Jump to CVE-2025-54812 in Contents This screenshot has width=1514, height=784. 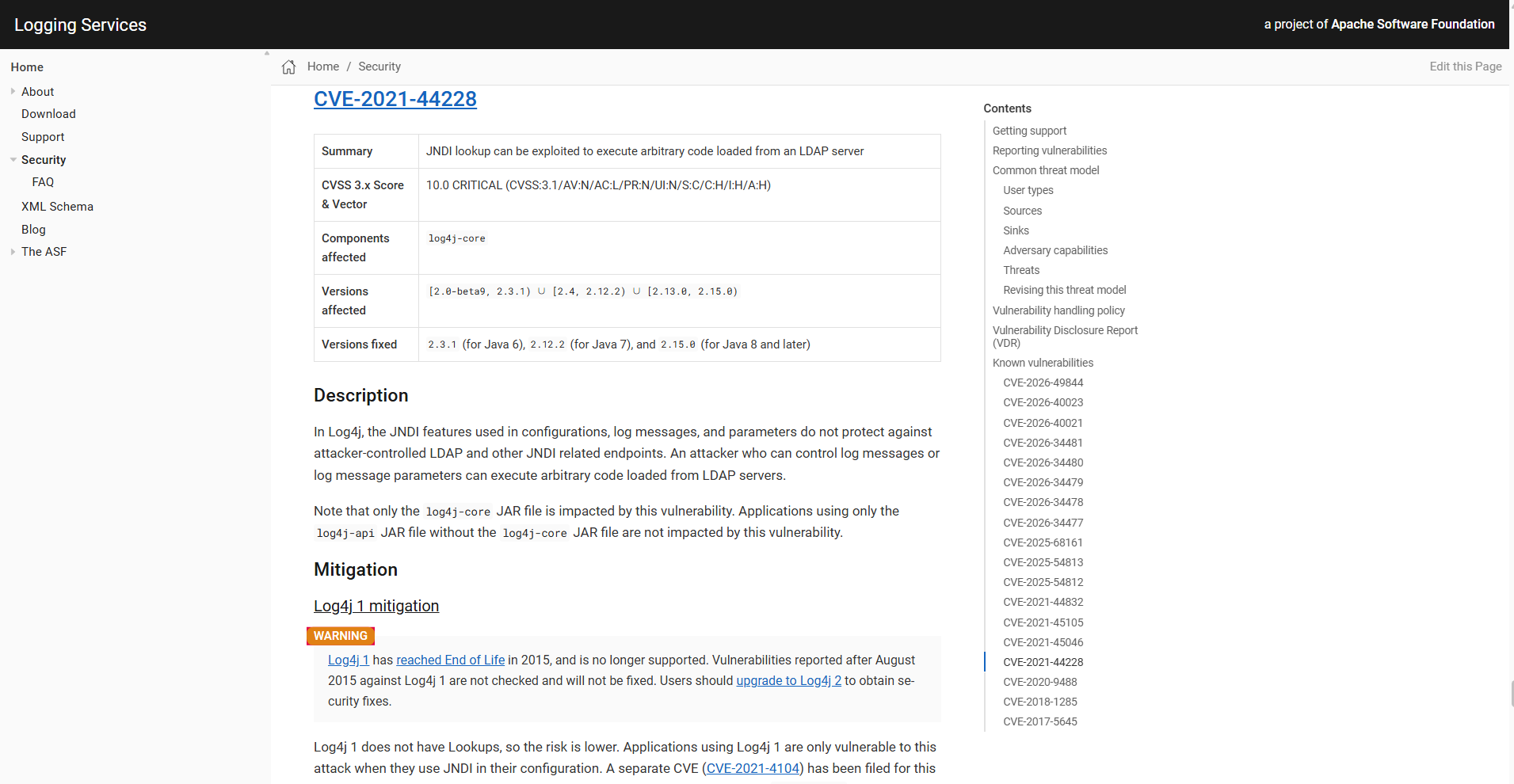click(1043, 582)
